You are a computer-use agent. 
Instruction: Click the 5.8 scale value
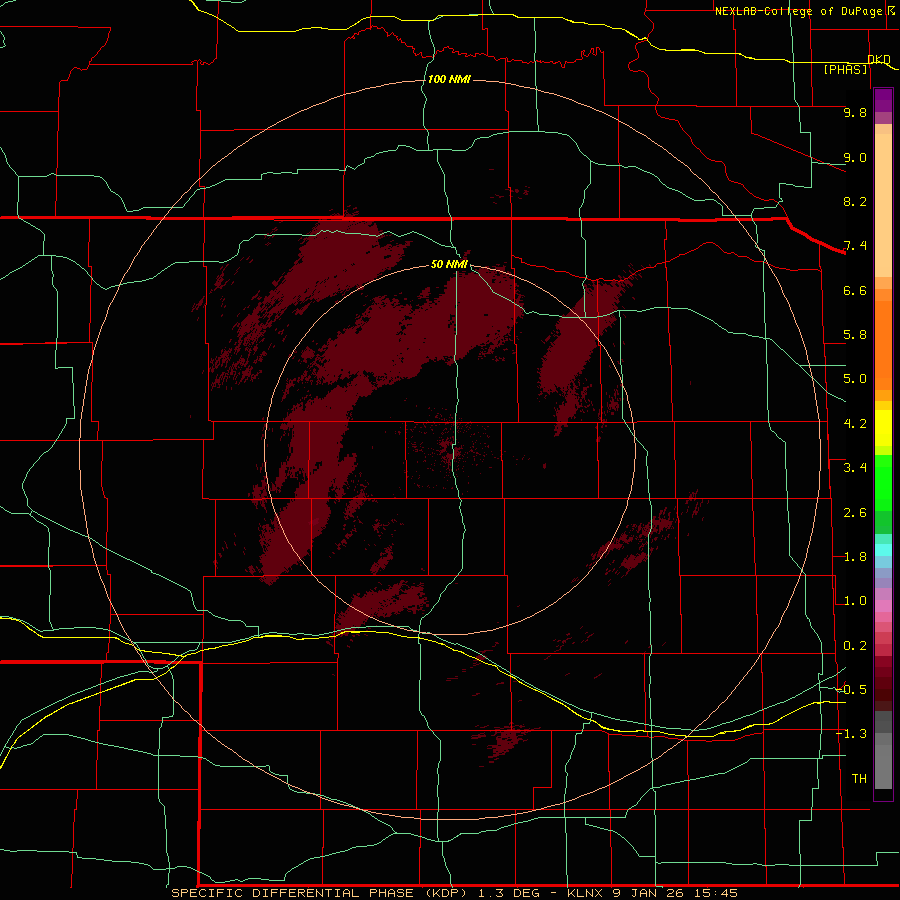pos(855,335)
